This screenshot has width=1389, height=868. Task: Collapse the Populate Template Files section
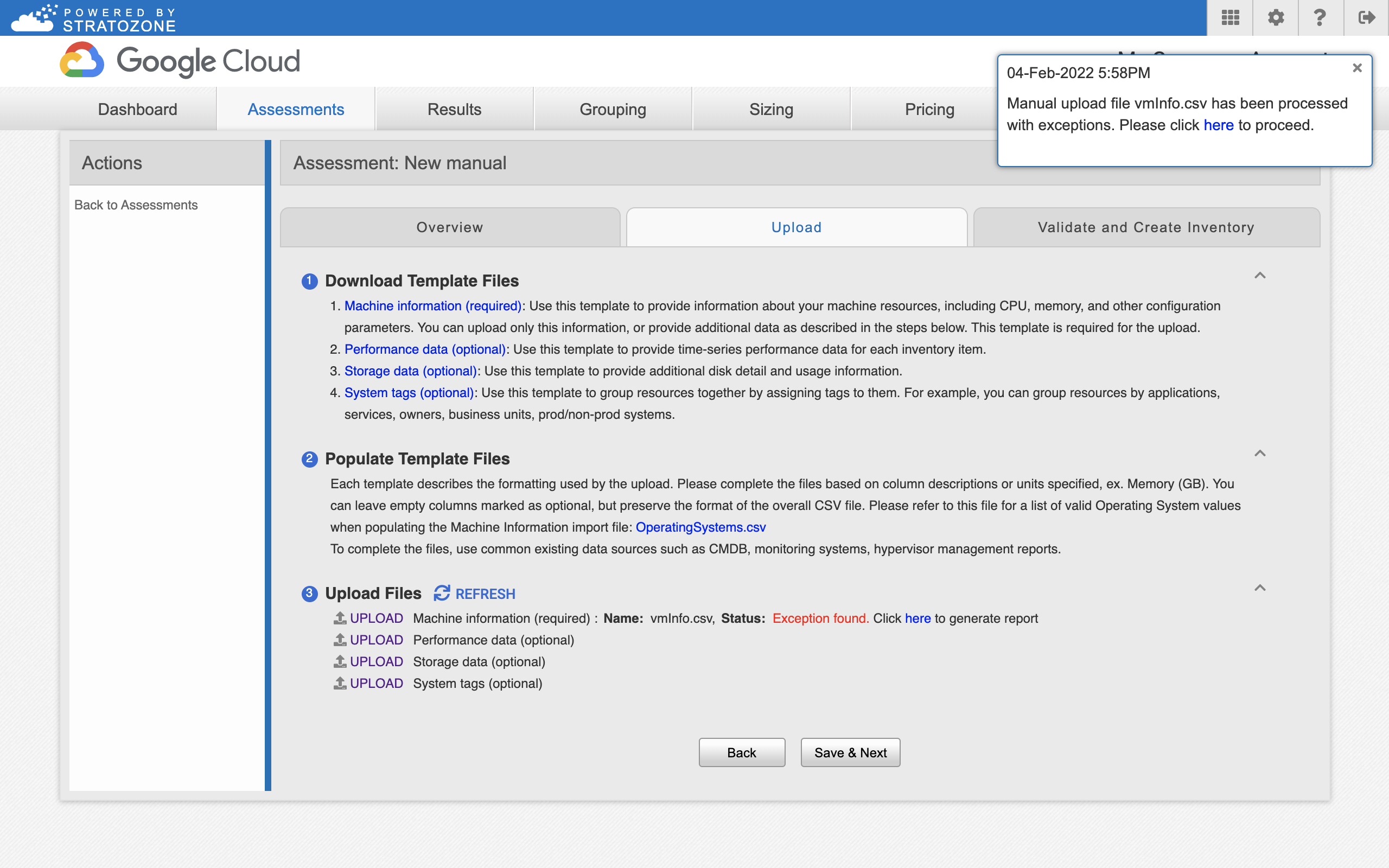point(1260,453)
